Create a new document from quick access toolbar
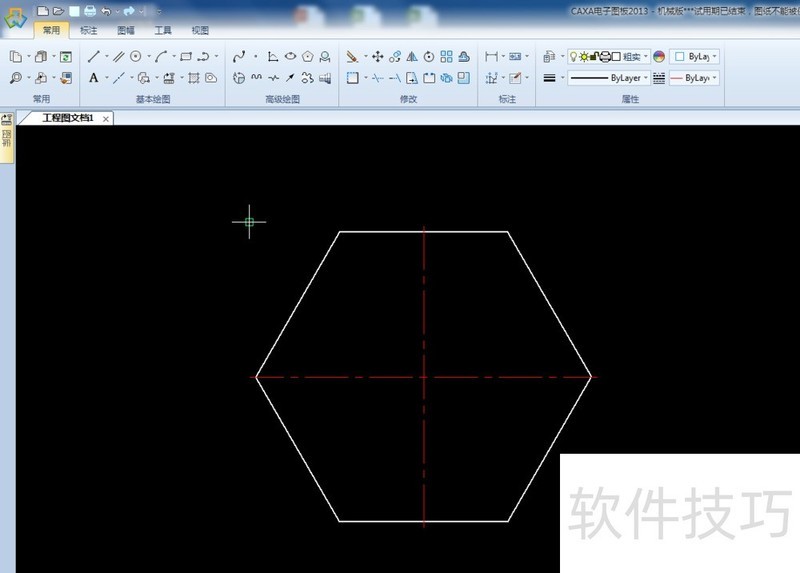 [43, 11]
